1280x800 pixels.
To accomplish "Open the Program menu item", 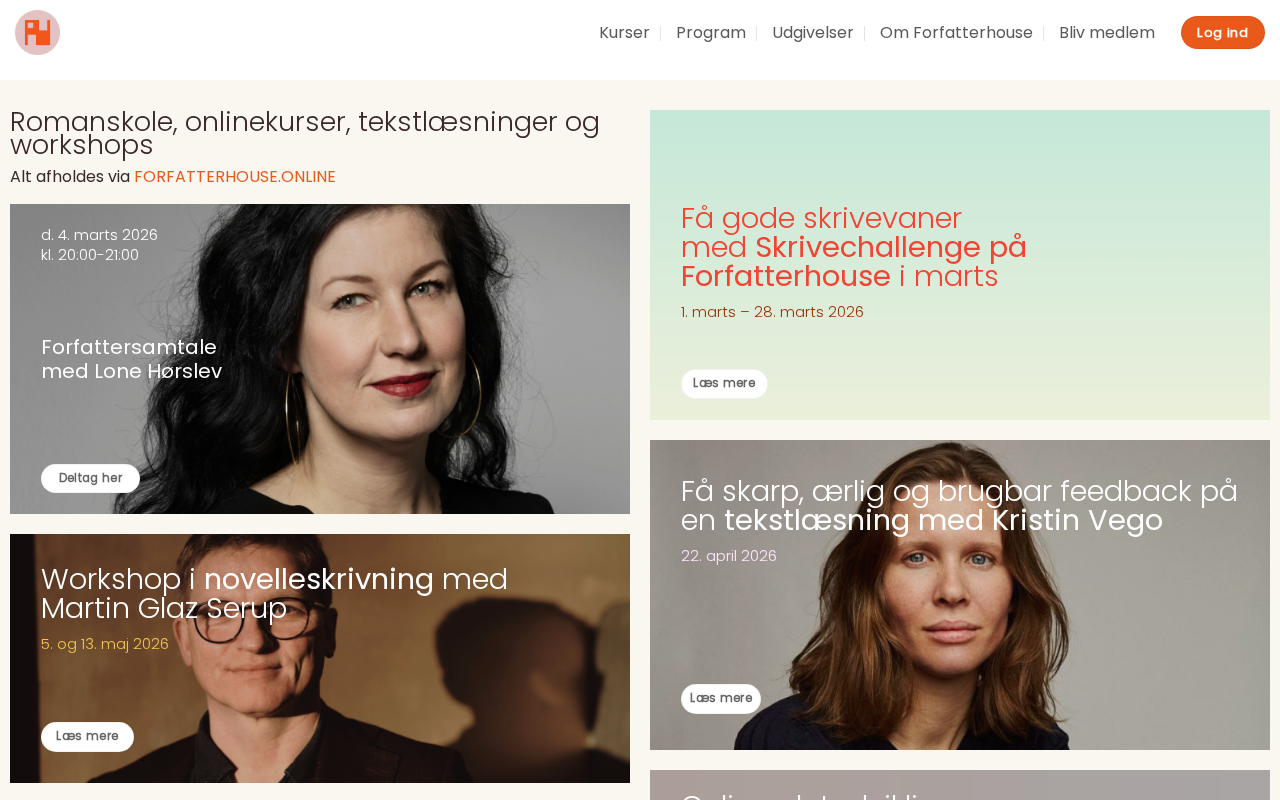I will 711,32.
